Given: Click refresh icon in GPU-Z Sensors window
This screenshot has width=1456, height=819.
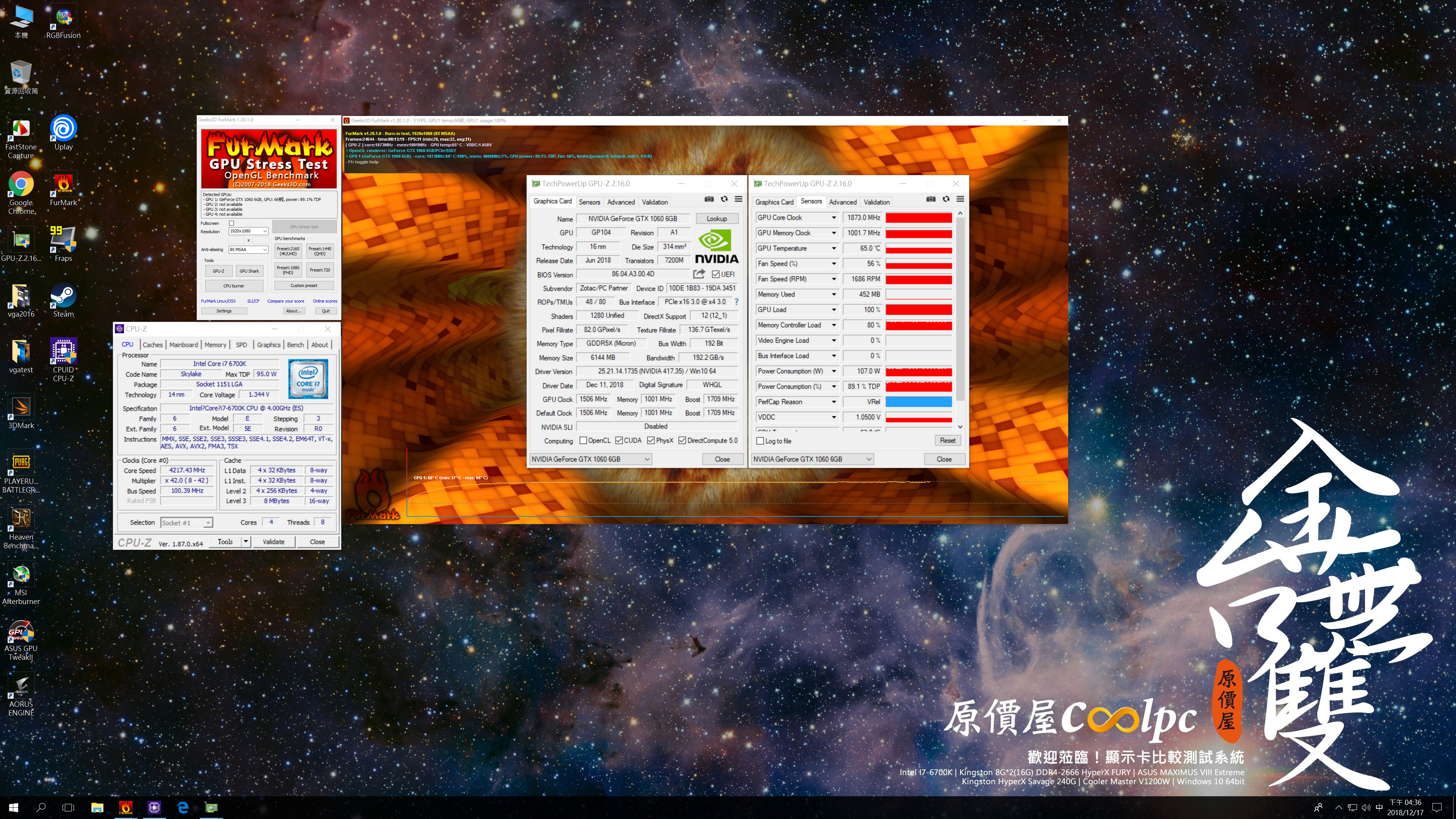Looking at the screenshot, I should (946, 199).
